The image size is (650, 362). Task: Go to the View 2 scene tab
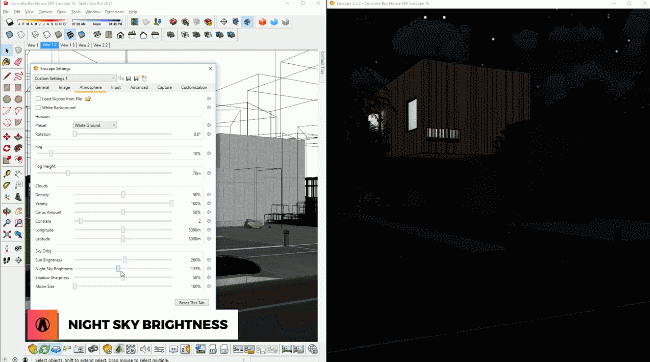[84, 45]
